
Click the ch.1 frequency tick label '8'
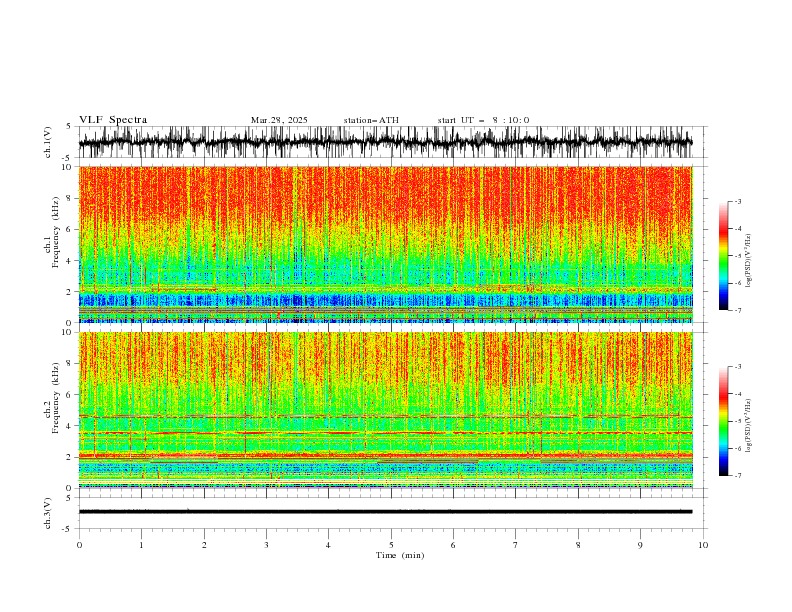coord(70,198)
